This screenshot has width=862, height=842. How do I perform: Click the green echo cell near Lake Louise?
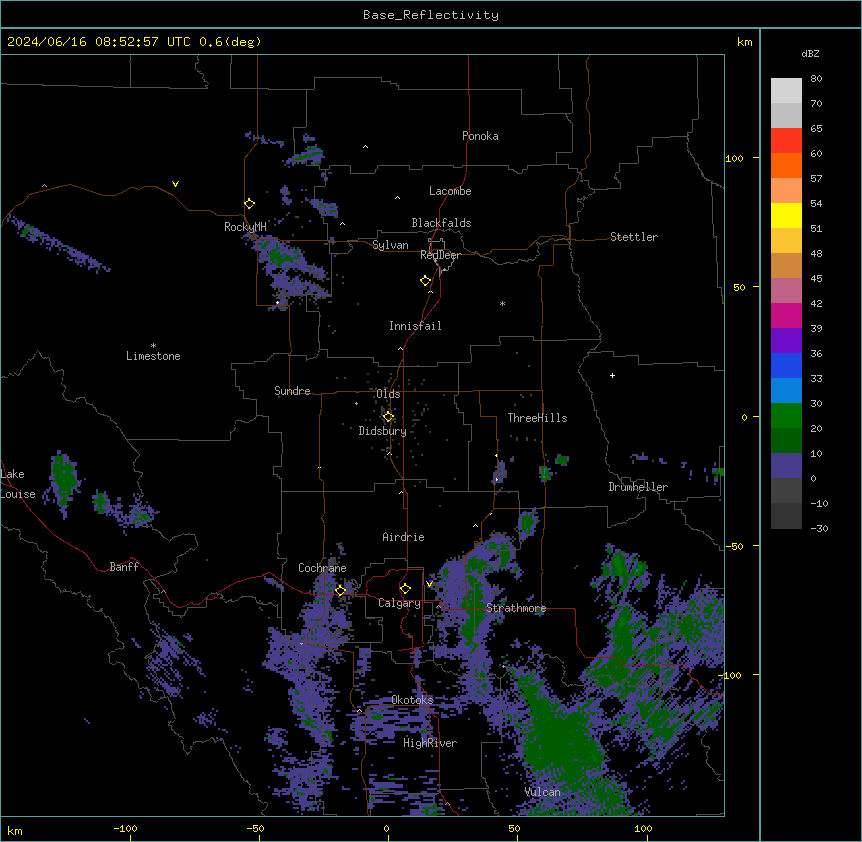(x=64, y=477)
